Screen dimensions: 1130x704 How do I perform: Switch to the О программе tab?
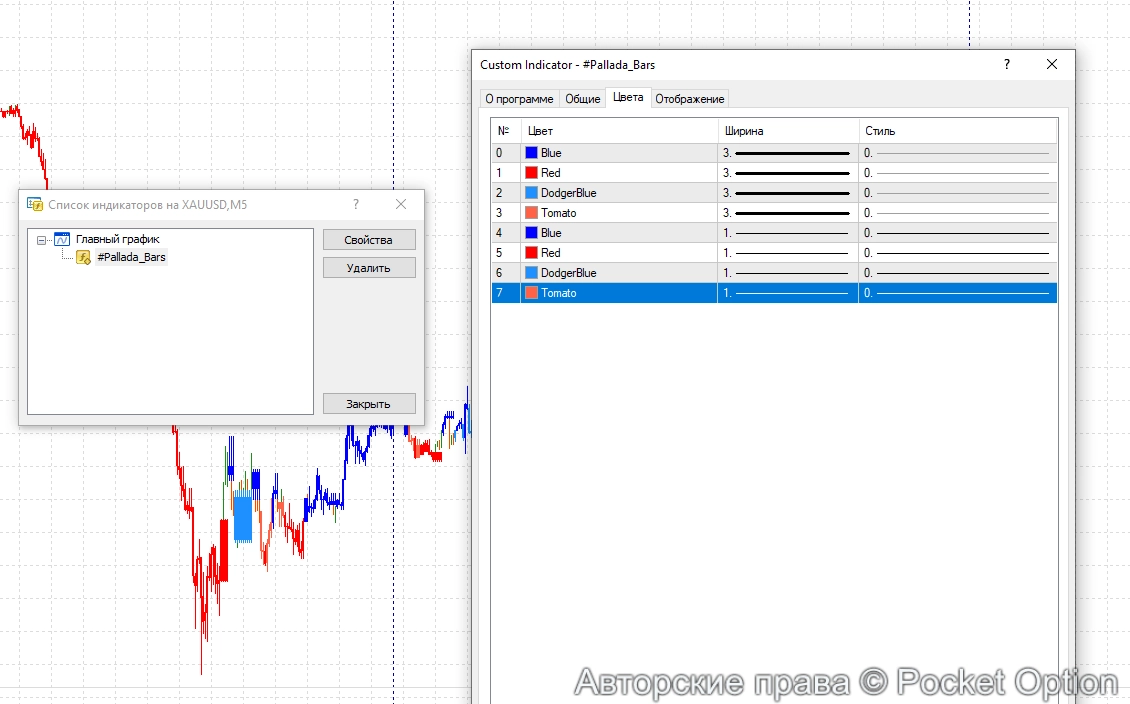[519, 99]
